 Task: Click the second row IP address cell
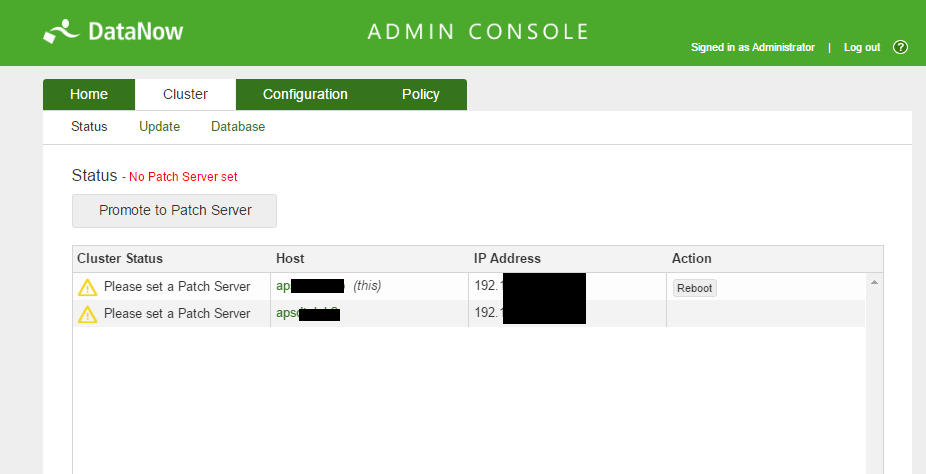pyautogui.click(x=568, y=313)
